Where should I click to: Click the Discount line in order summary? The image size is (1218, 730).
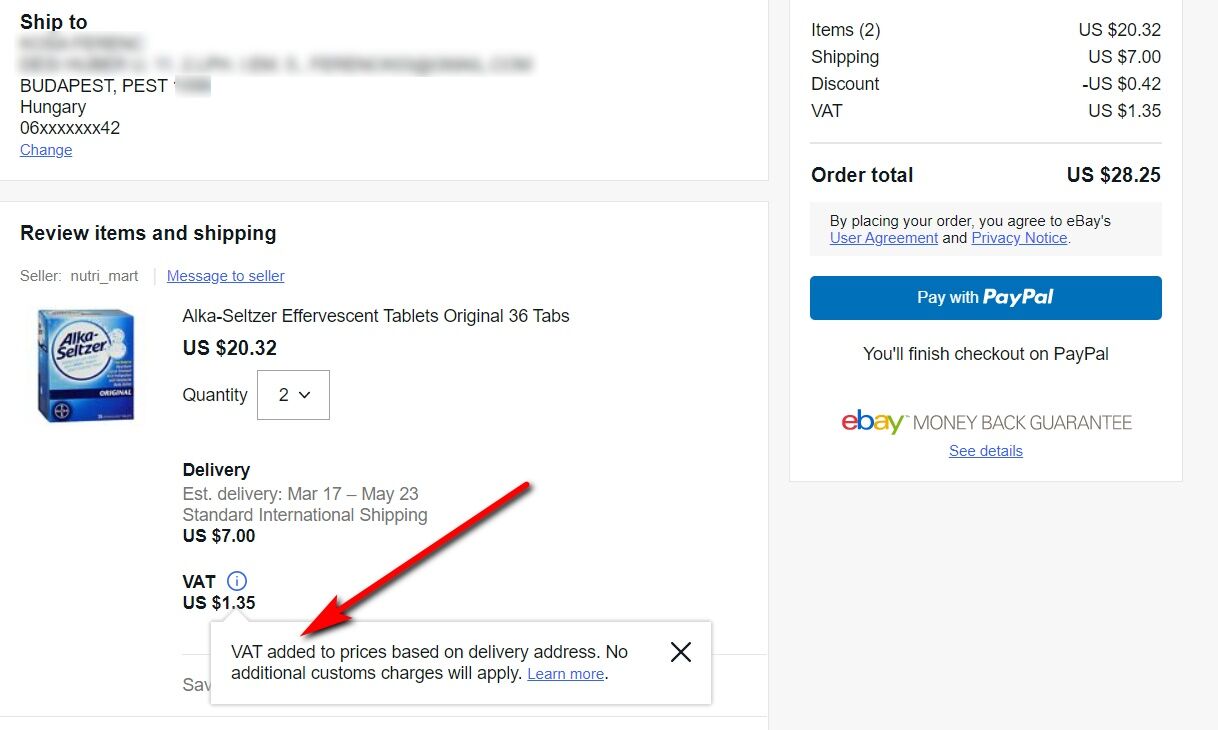tap(845, 84)
